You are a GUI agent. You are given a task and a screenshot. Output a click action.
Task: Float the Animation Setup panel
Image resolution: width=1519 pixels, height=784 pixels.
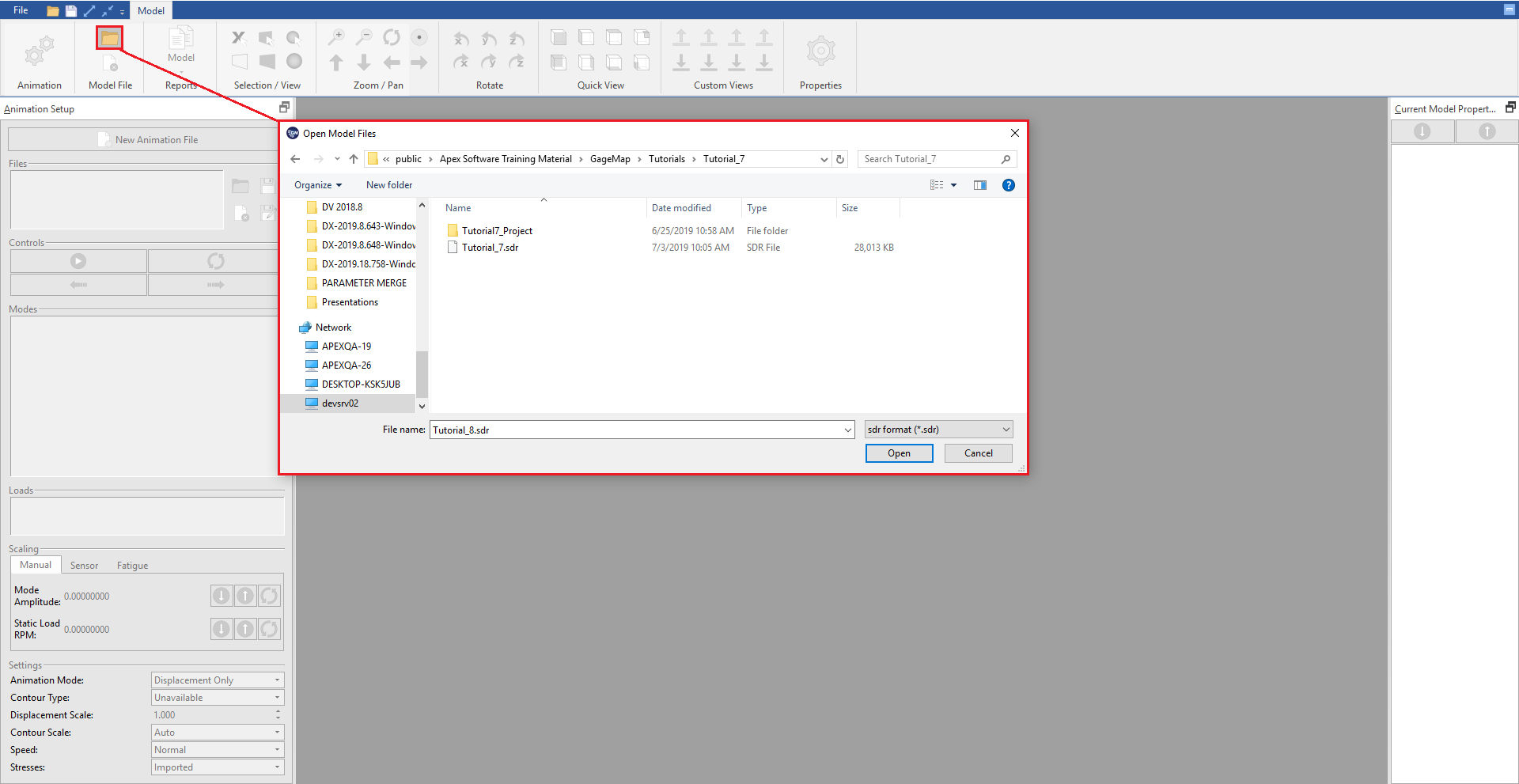[x=285, y=108]
